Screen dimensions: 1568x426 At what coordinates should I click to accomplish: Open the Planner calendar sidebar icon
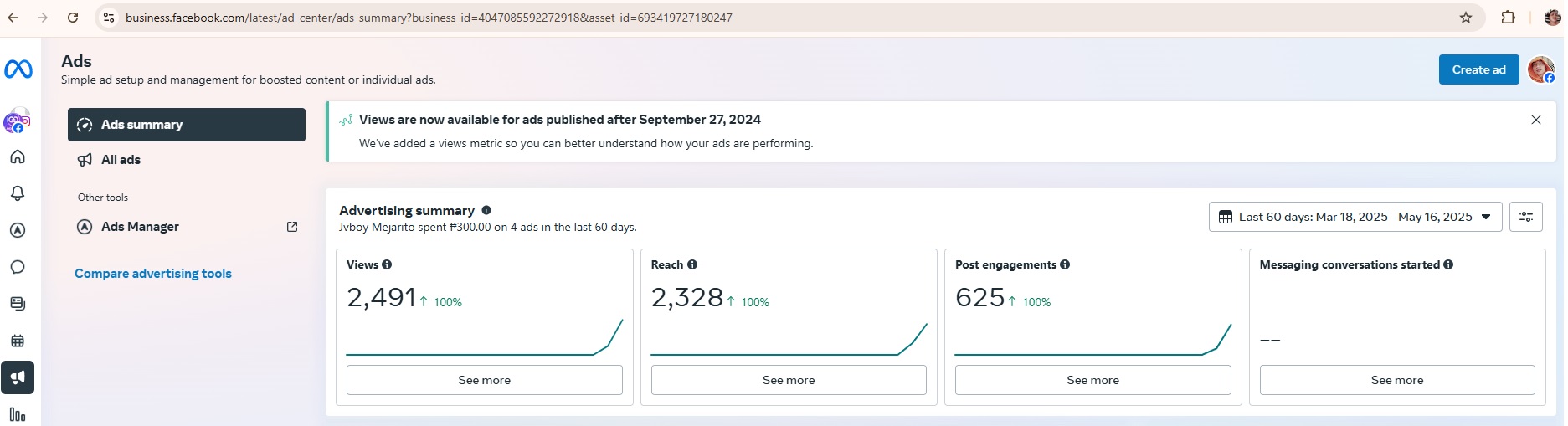[x=18, y=341]
